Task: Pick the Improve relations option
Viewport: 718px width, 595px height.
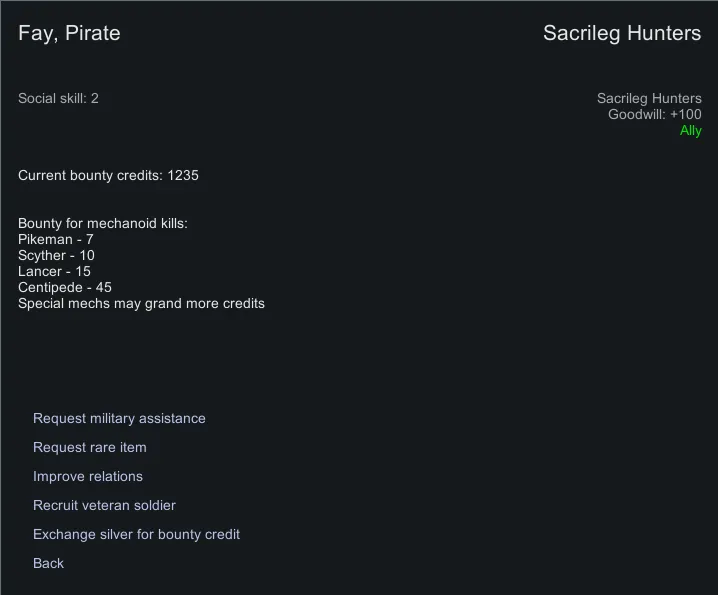Action: (88, 476)
